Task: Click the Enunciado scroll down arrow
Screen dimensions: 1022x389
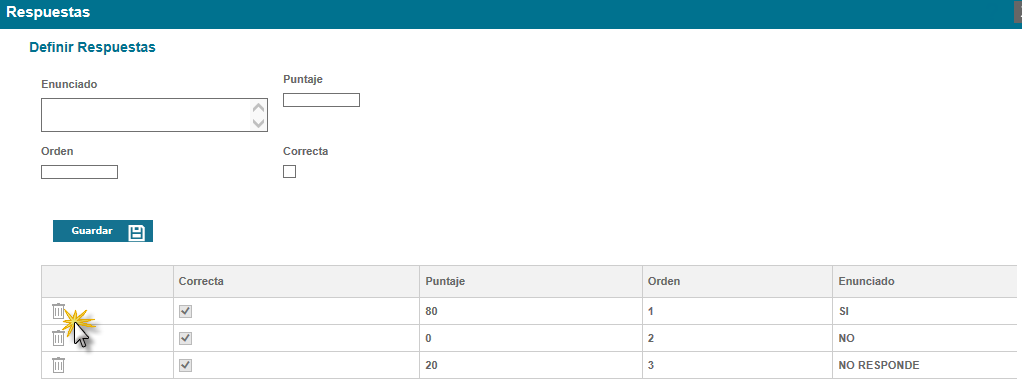Action: 259,122
